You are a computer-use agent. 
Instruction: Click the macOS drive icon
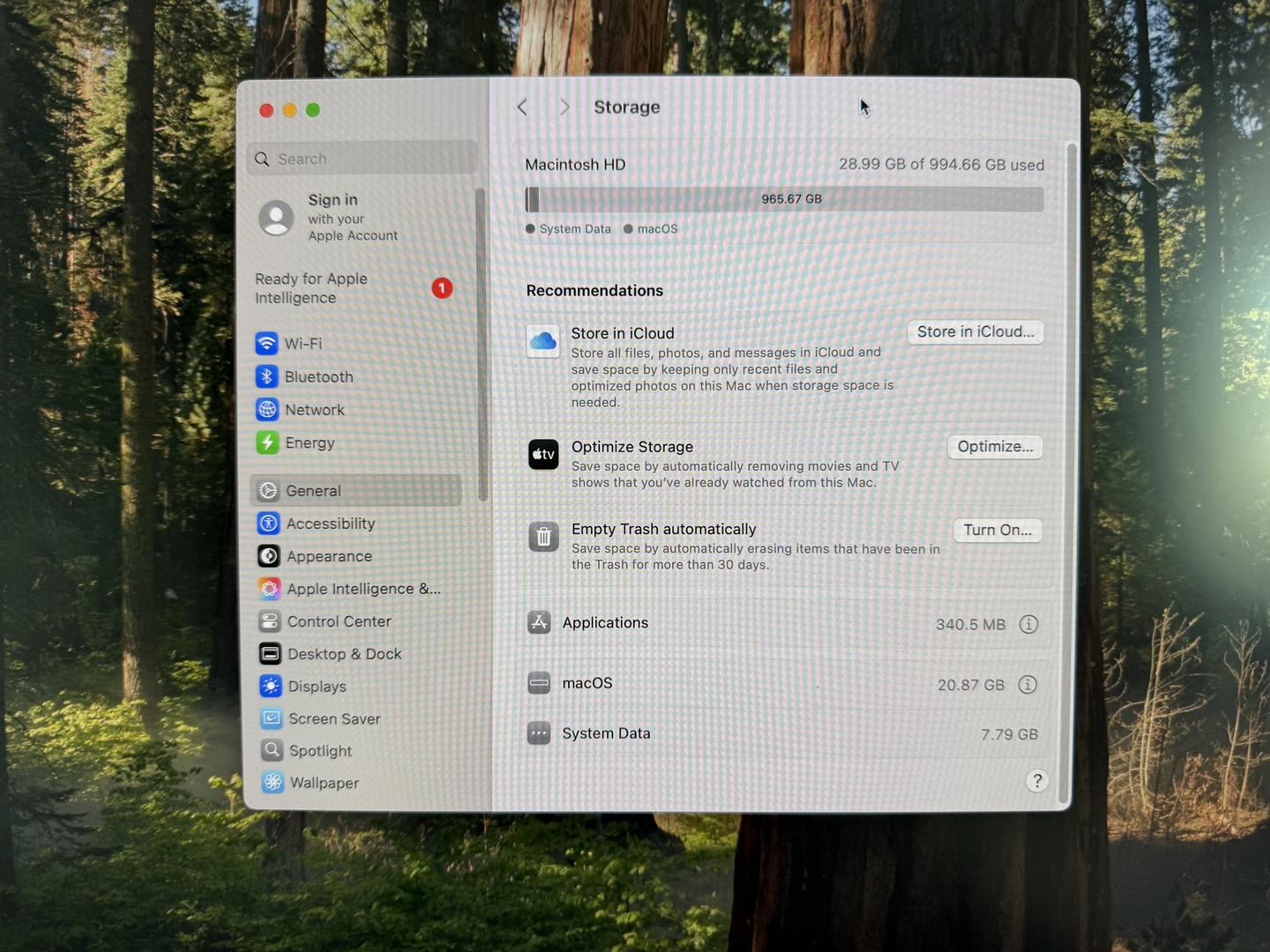click(539, 683)
